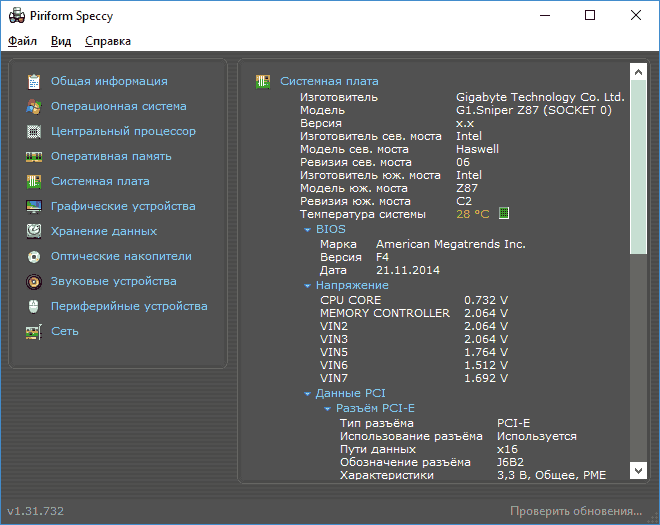Click the Оперативная память RAM icon

coord(34,157)
